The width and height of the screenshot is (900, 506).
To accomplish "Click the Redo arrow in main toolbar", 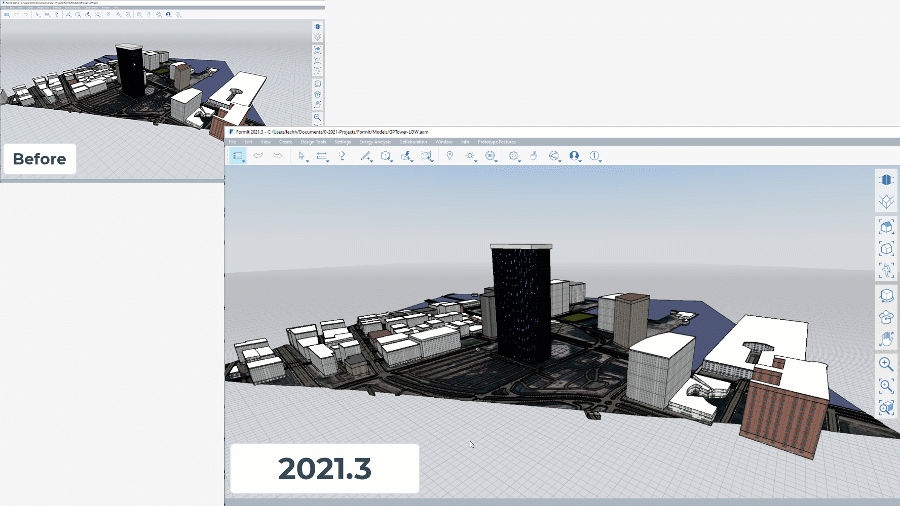I will click(x=275, y=156).
